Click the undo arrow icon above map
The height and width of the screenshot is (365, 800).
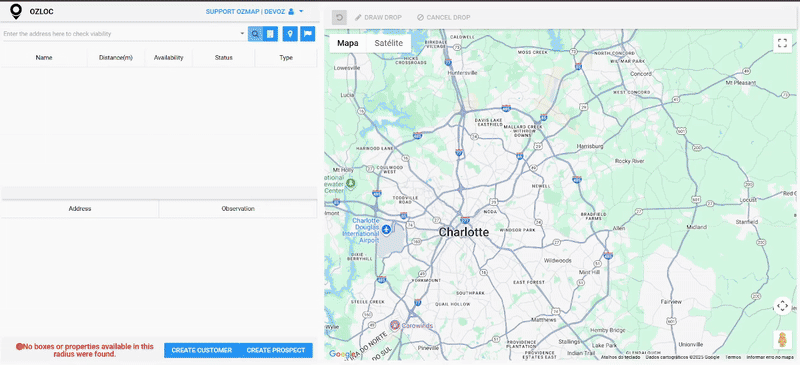pyautogui.click(x=339, y=17)
